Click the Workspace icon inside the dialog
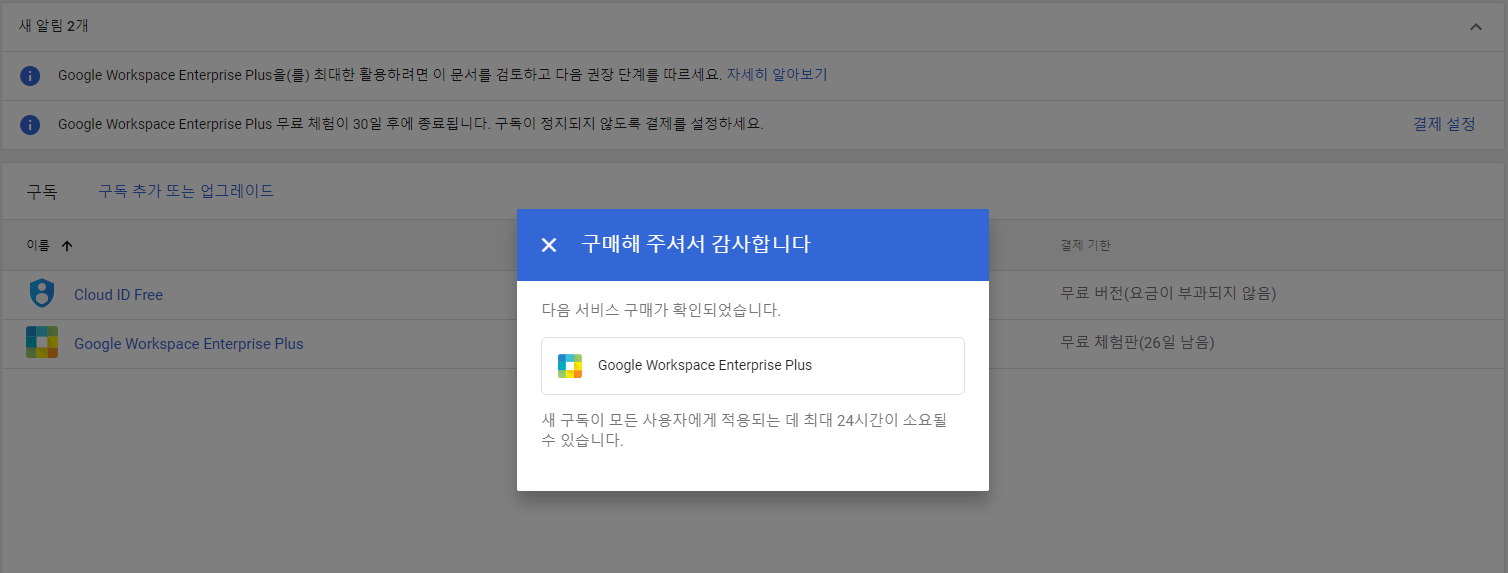This screenshot has width=1508, height=573. pyautogui.click(x=570, y=366)
